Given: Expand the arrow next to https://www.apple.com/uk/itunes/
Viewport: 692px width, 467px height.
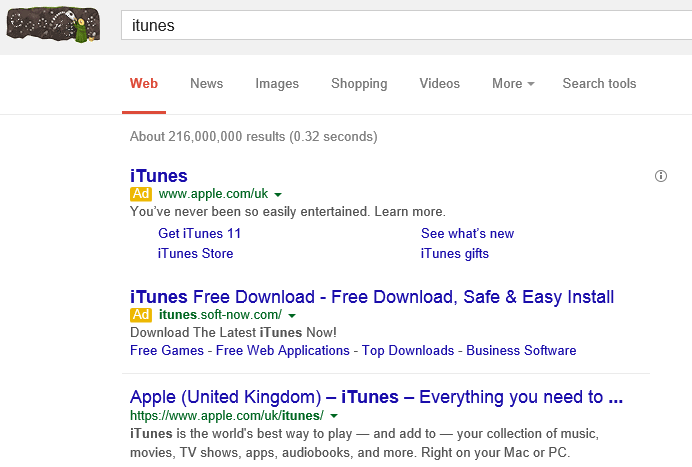Looking at the screenshot, I should click(334, 416).
